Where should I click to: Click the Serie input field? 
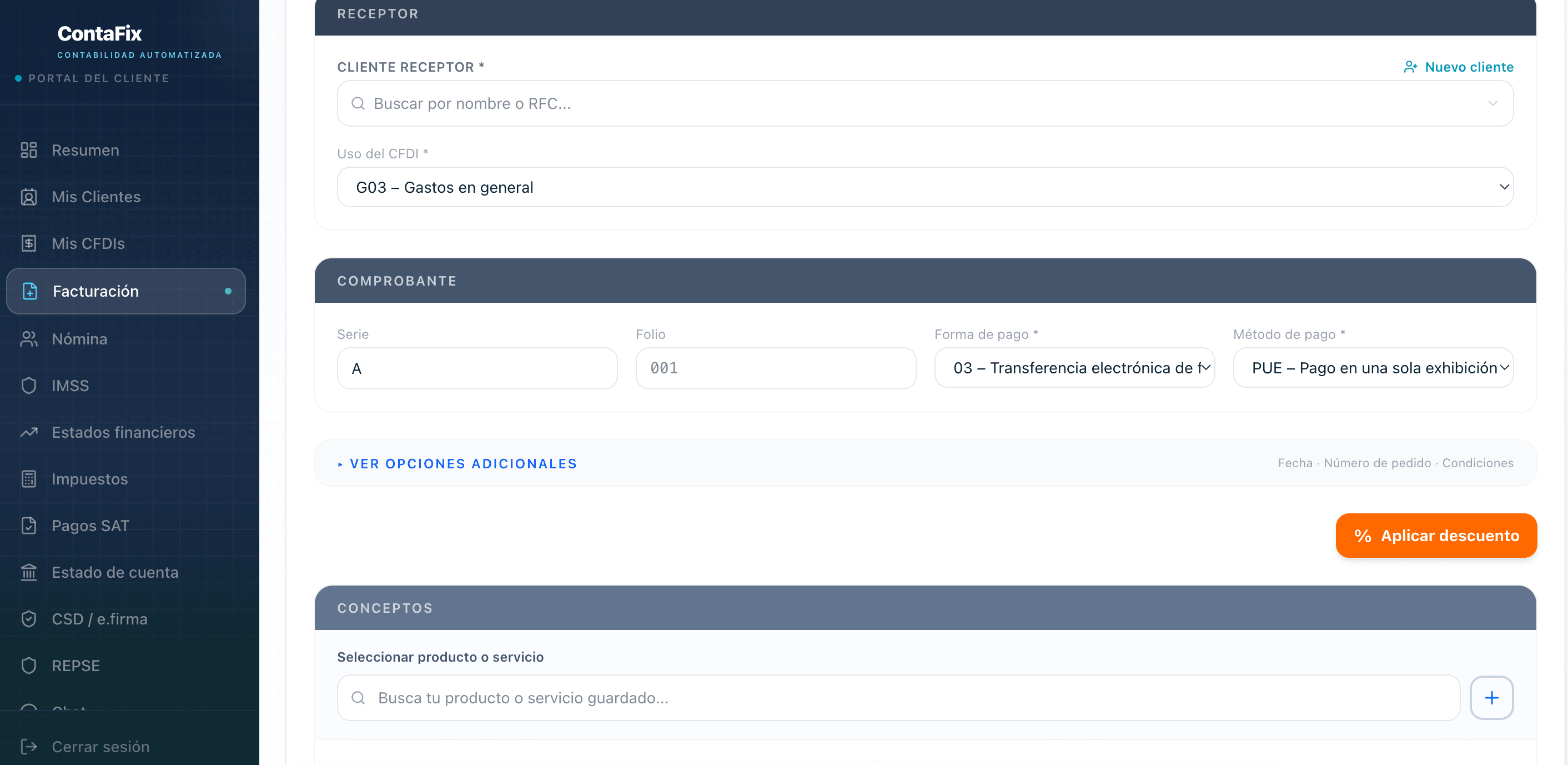coord(477,368)
